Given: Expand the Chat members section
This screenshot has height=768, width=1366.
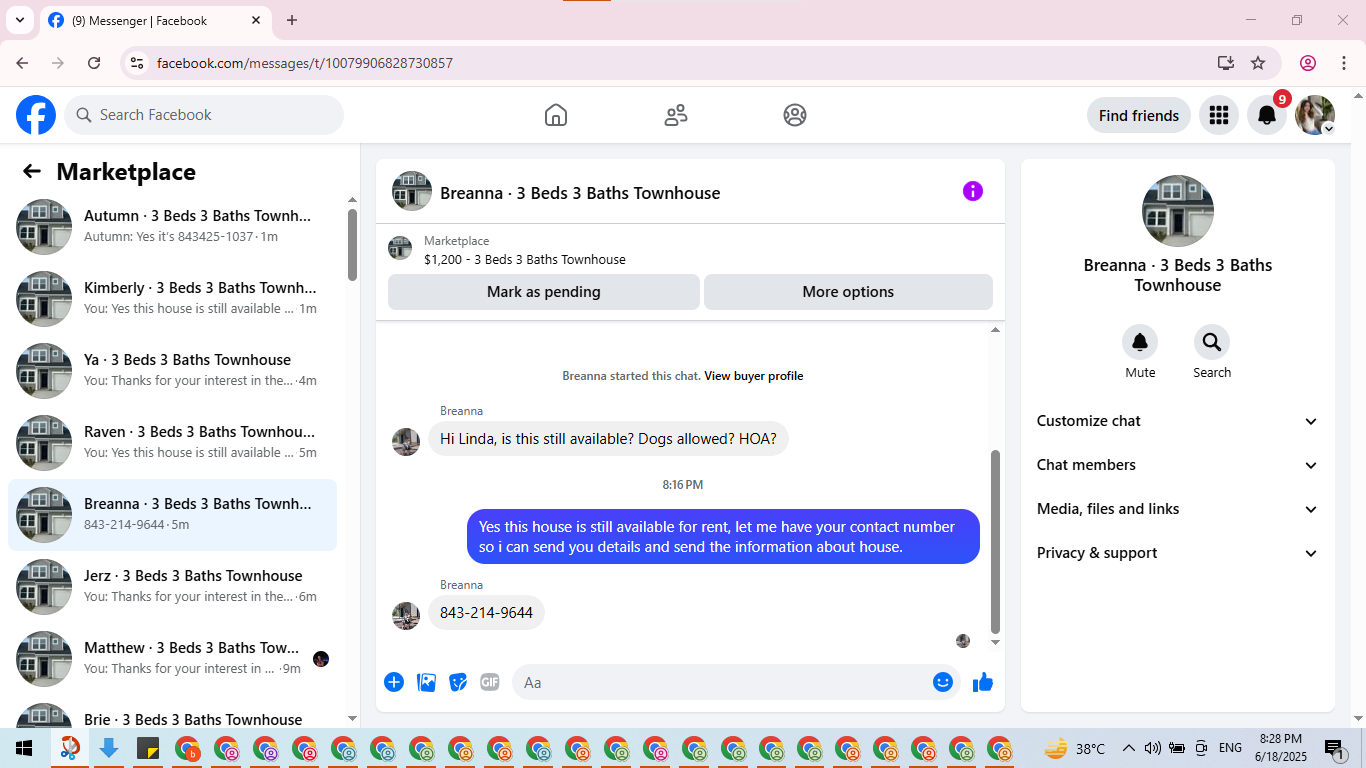Looking at the screenshot, I should click(x=1178, y=465).
